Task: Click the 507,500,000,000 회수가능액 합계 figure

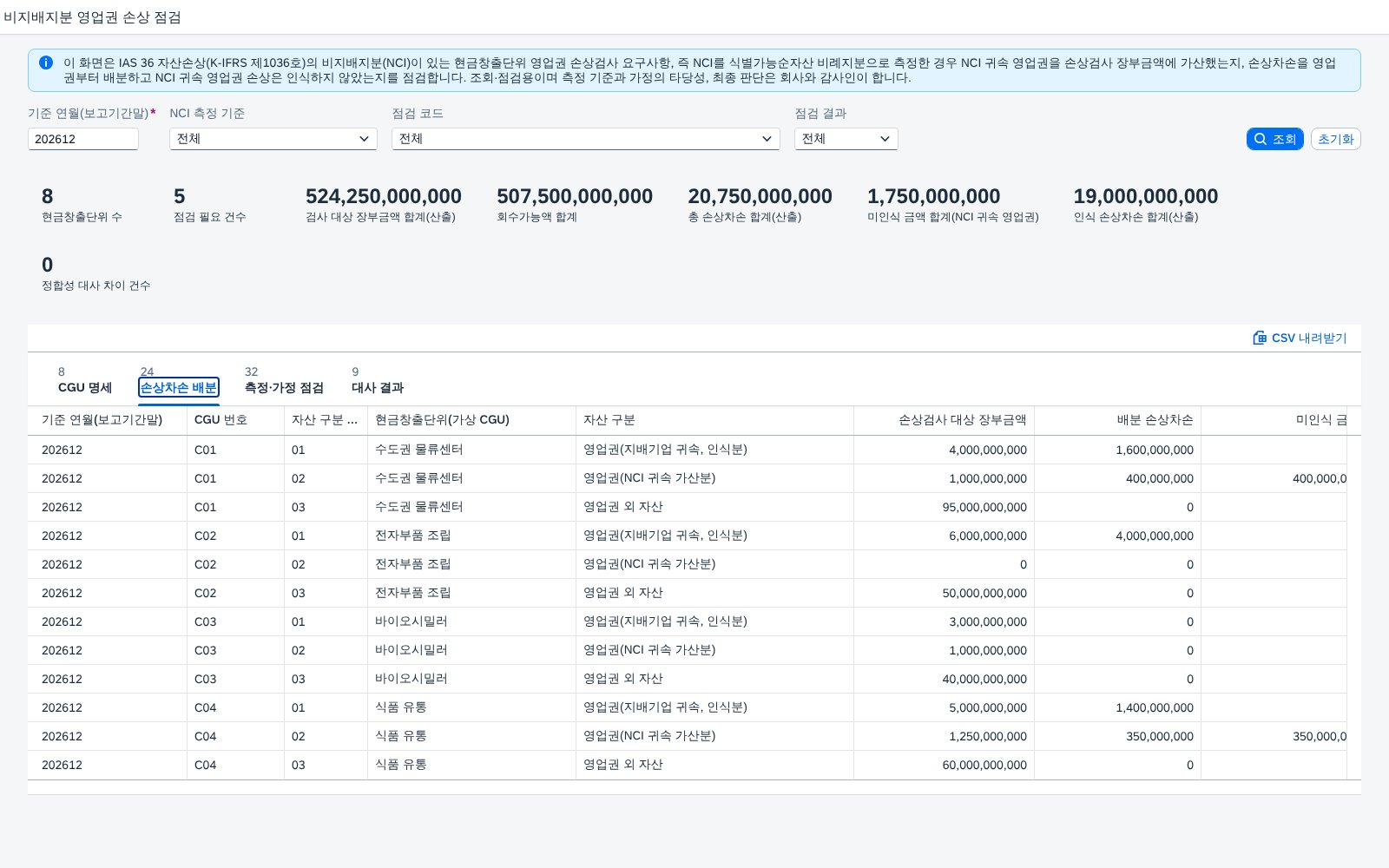Action: [x=575, y=196]
